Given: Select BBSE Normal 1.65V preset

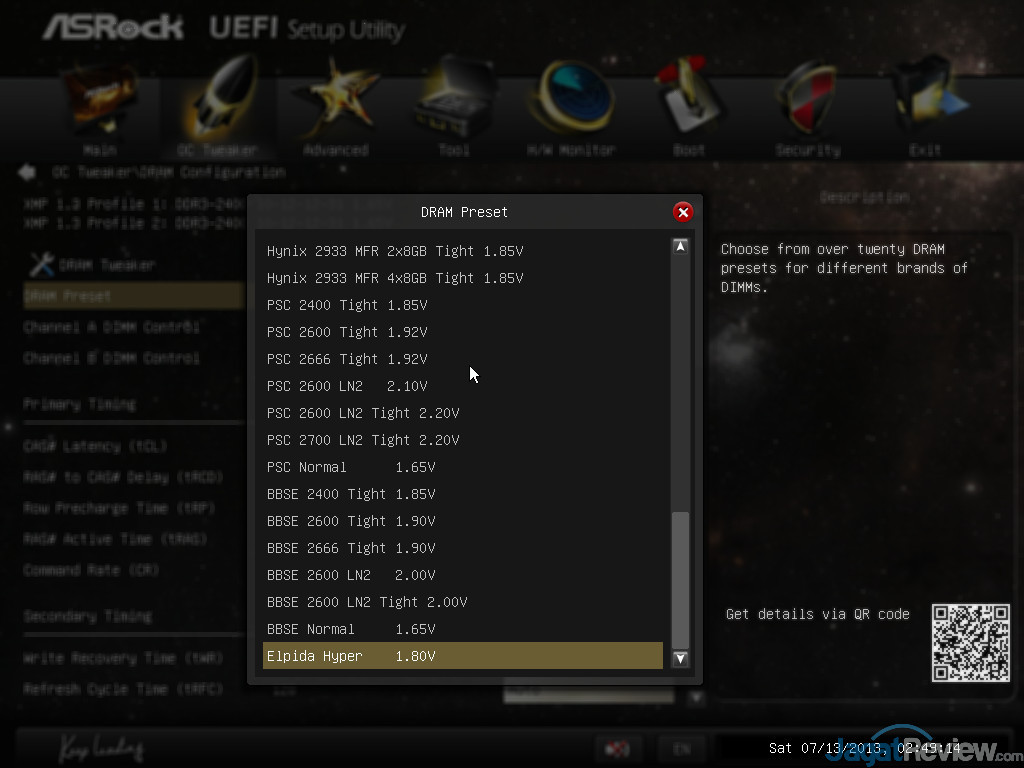Looking at the screenshot, I should (x=462, y=629).
